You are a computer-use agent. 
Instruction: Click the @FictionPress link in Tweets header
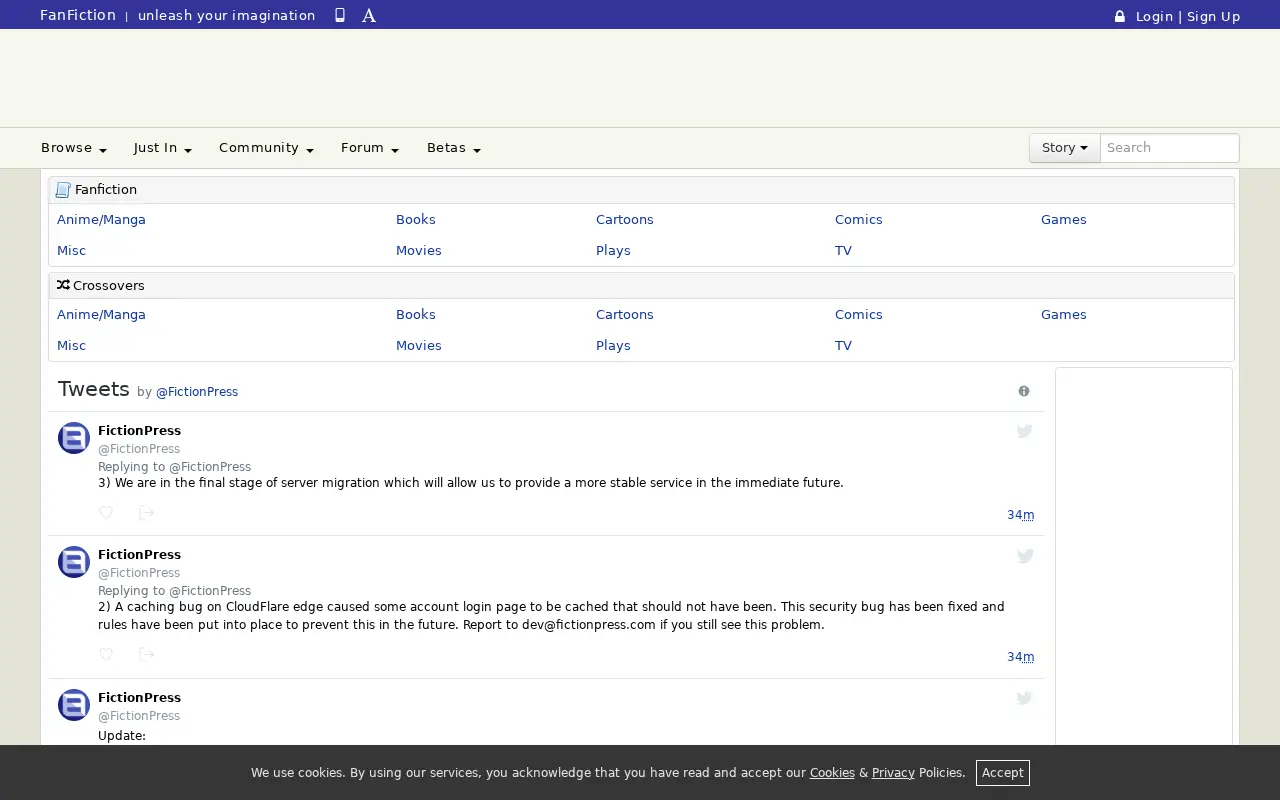tap(197, 392)
